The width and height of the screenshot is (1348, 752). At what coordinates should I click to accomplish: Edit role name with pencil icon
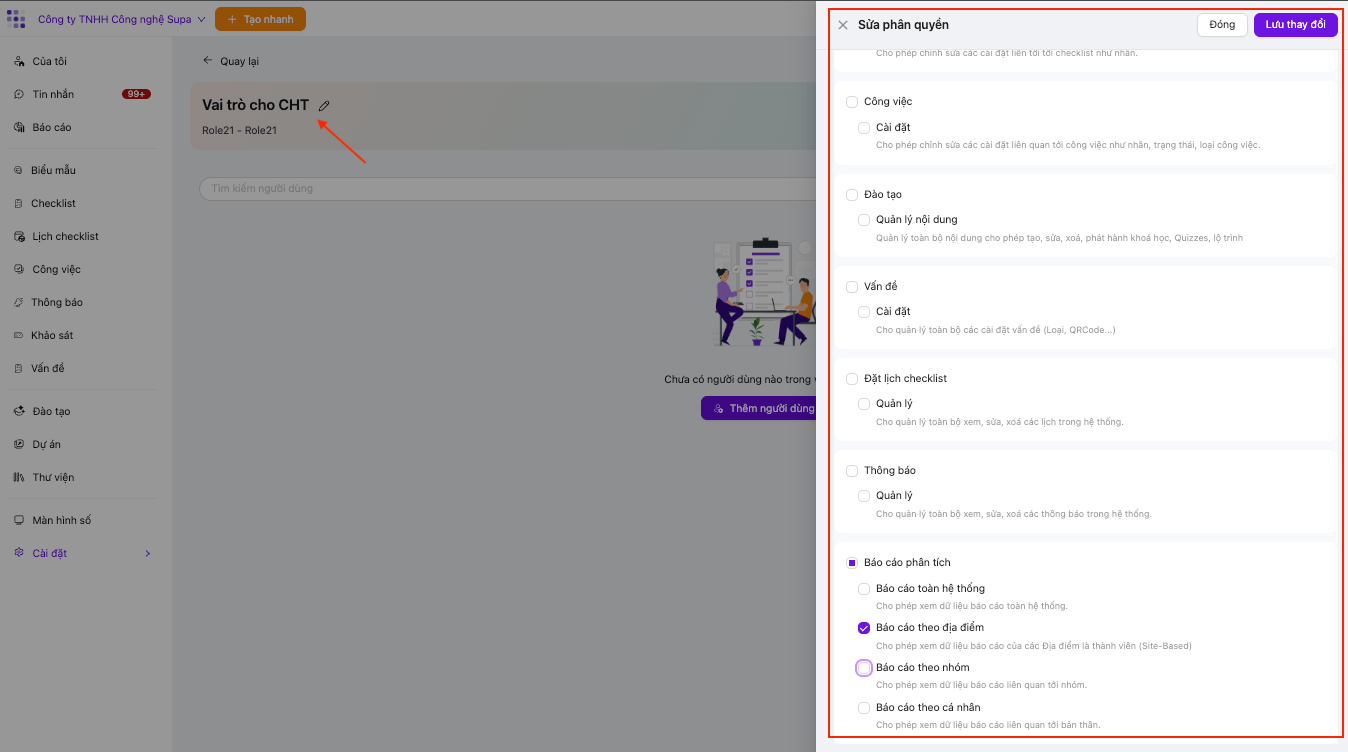point(324,105)
